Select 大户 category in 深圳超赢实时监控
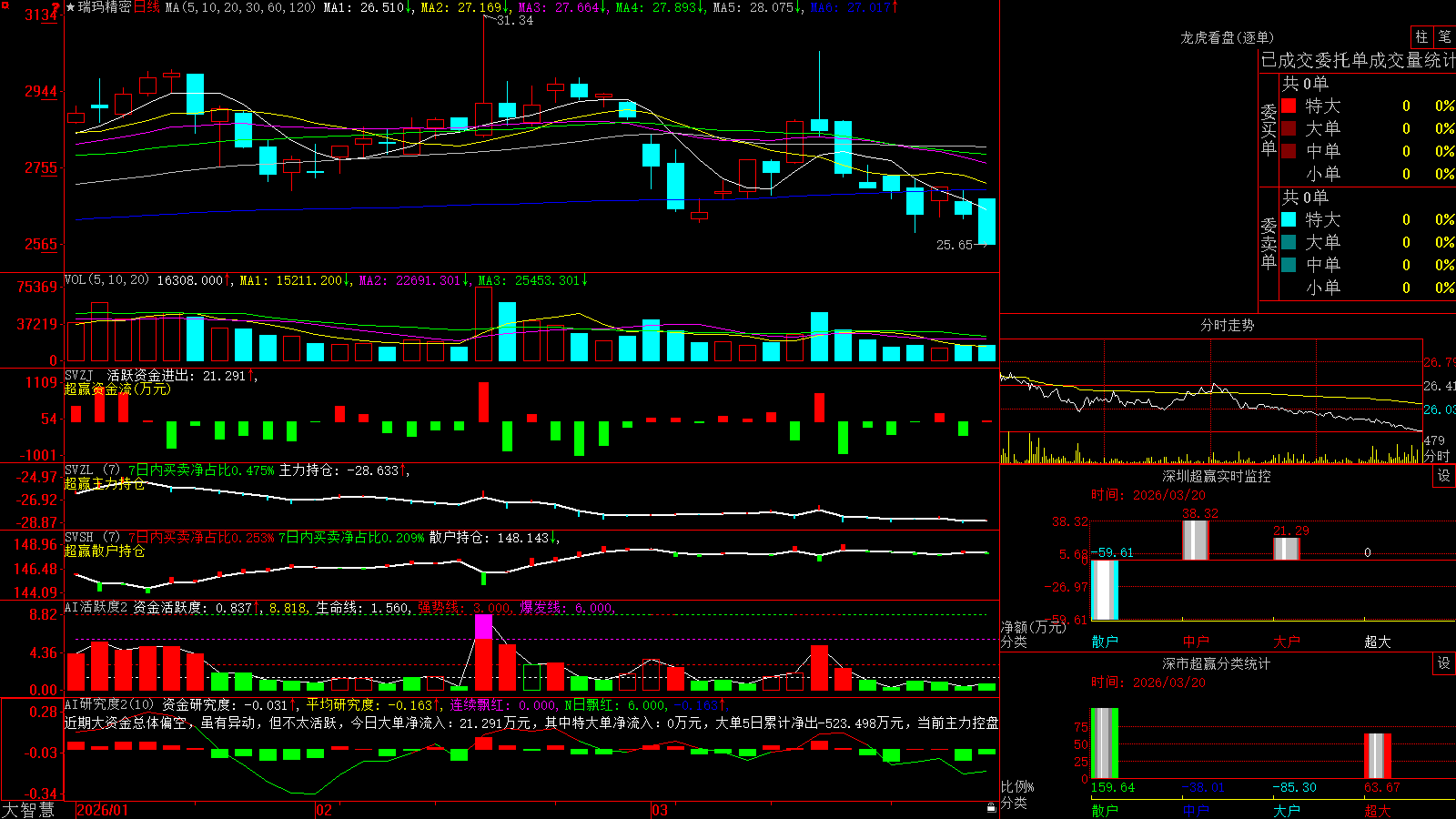Viewport: 1456px width, 819px height. click(x=1287, y=642)
